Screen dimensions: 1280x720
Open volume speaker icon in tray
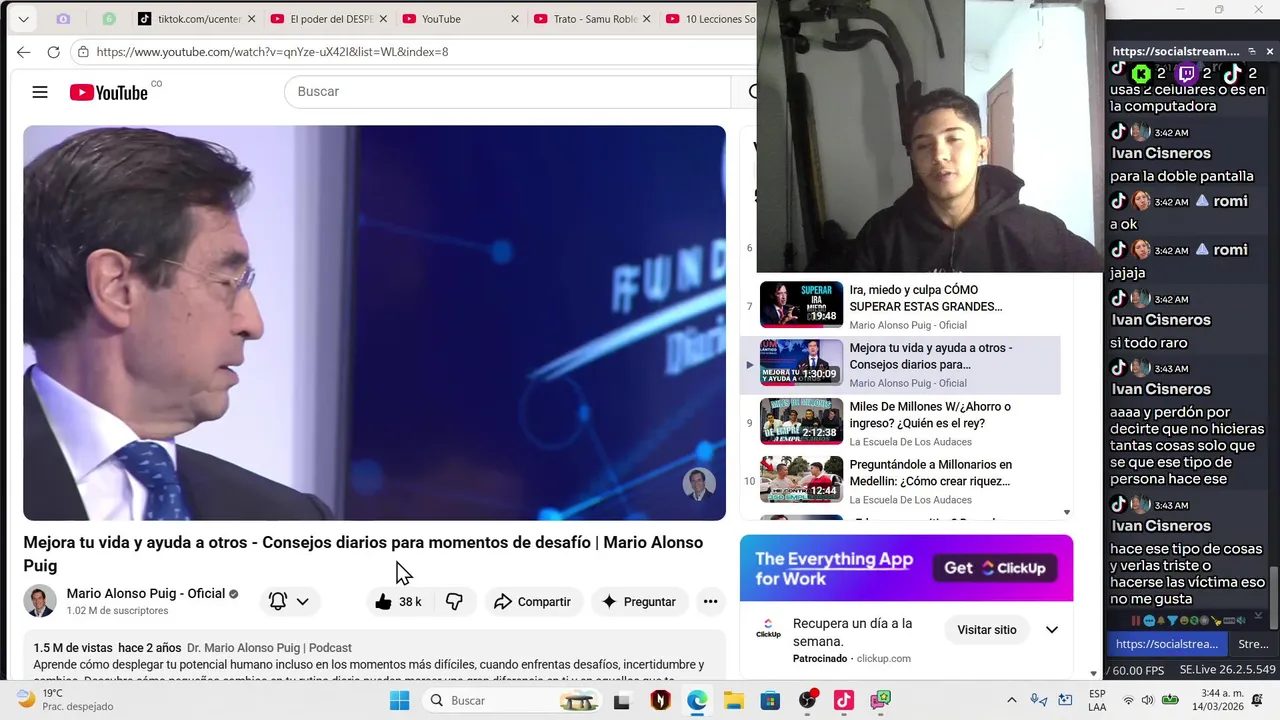click(1147, 700)
